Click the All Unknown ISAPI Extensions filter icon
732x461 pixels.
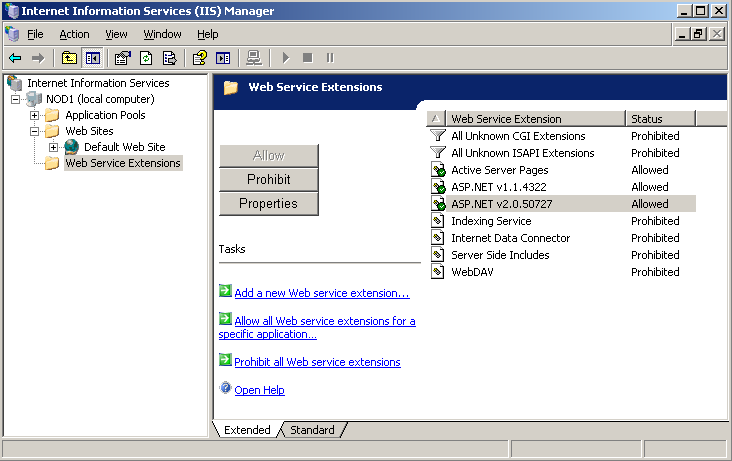[437, 153]
